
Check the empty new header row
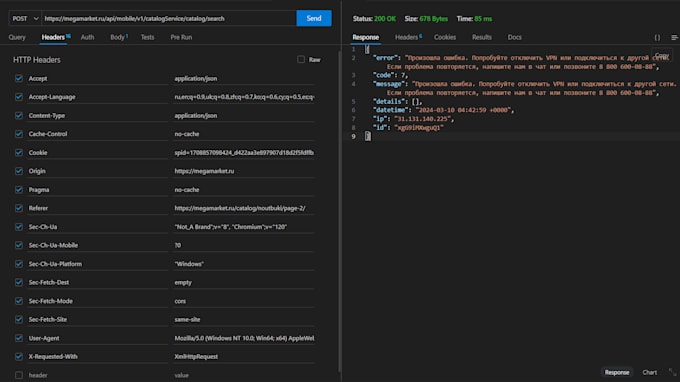click(x=19, y=375)
